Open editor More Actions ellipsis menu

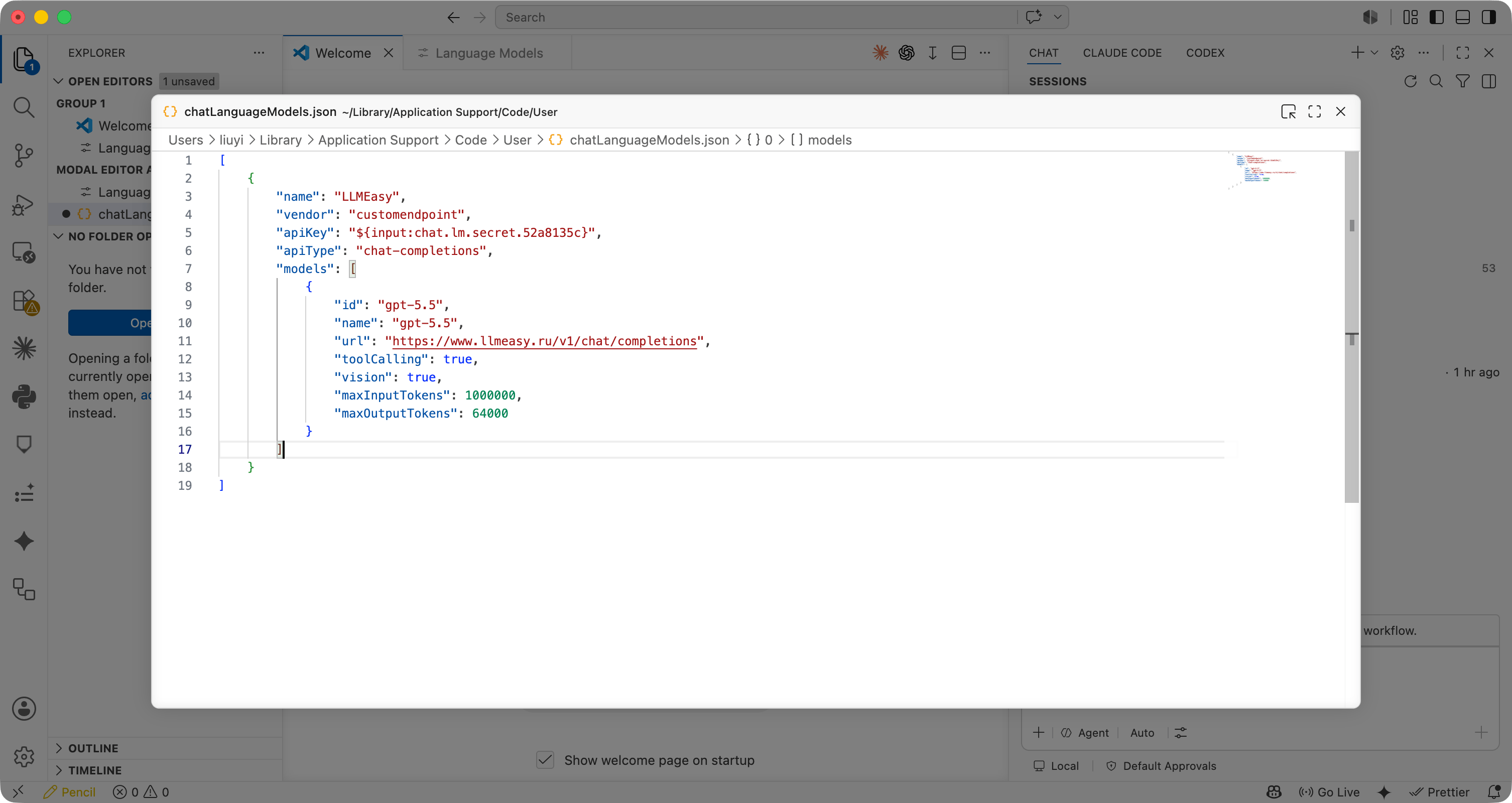point(985,53)
